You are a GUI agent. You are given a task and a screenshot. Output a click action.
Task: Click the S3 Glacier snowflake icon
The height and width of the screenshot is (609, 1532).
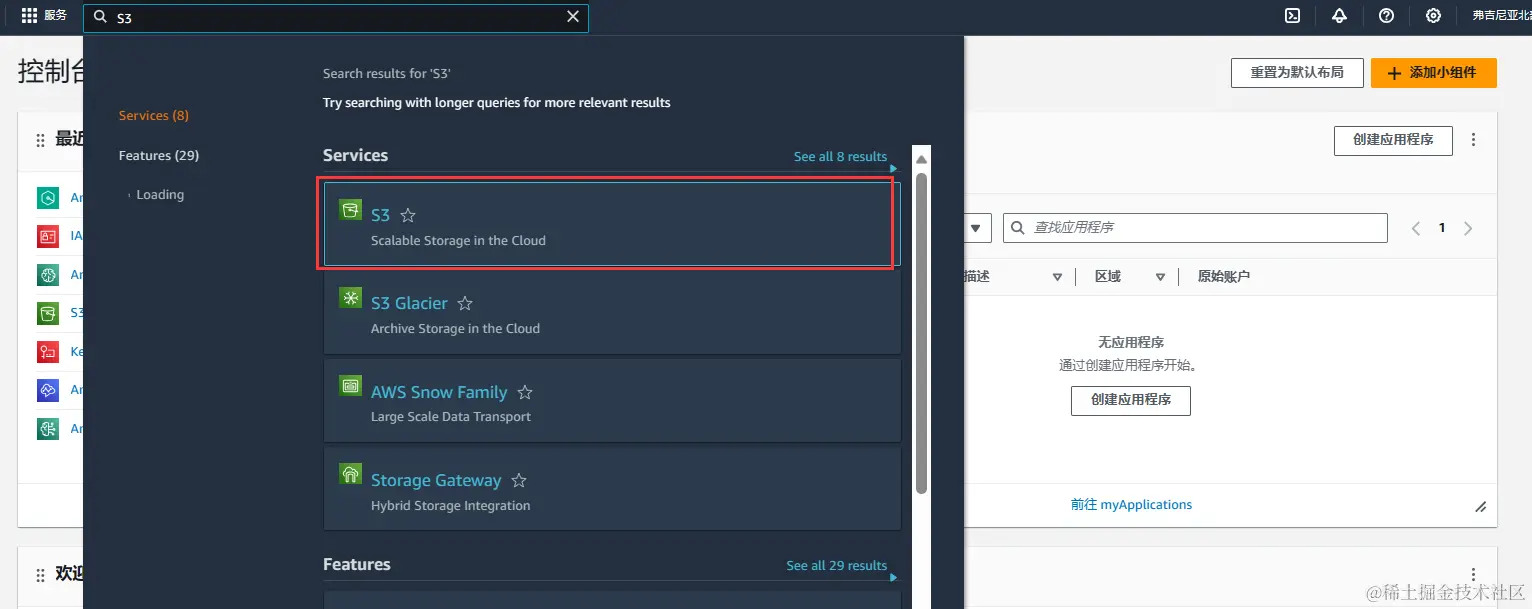coord(350,298)
